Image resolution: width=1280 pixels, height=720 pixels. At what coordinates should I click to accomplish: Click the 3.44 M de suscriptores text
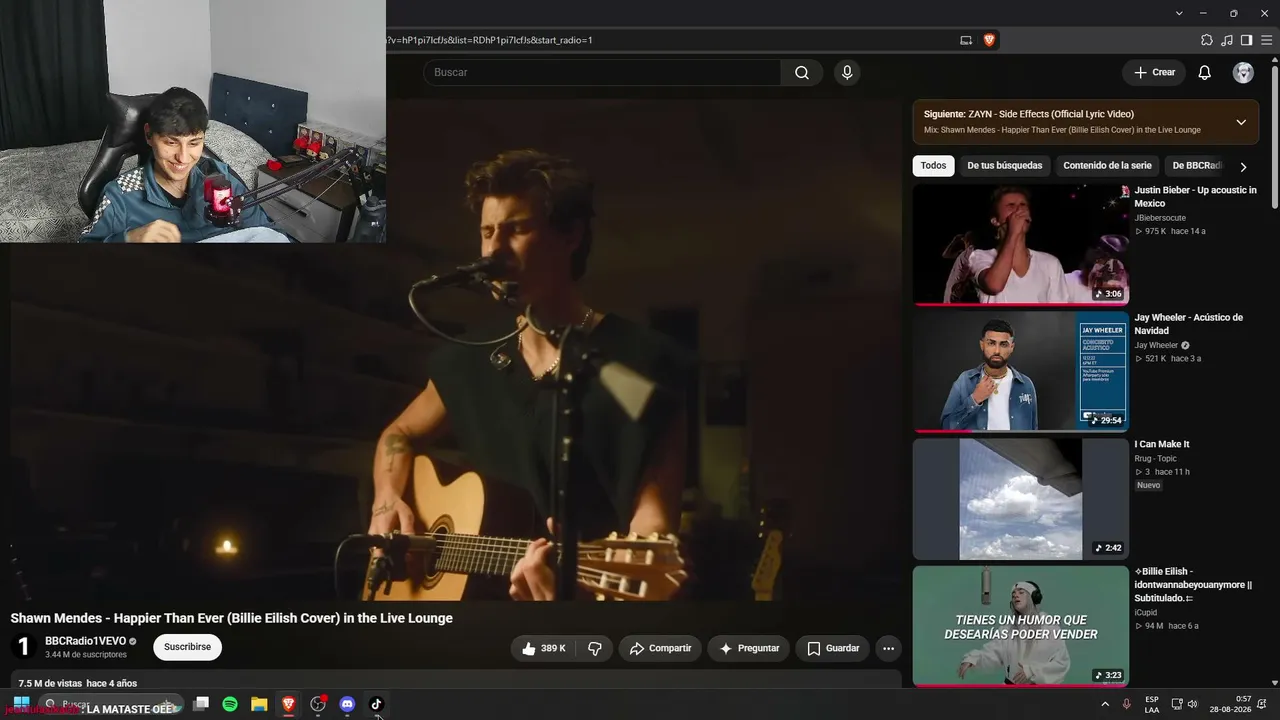86,655
